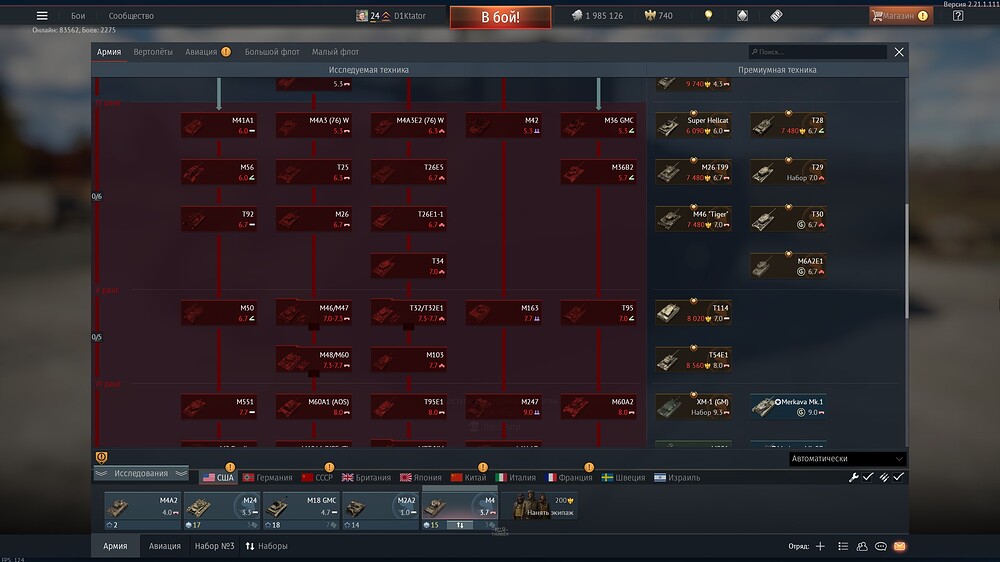The image size is (1000, 562).
Task: Click the research tree vertical scrollbar
Action: [x=906, y=260]
